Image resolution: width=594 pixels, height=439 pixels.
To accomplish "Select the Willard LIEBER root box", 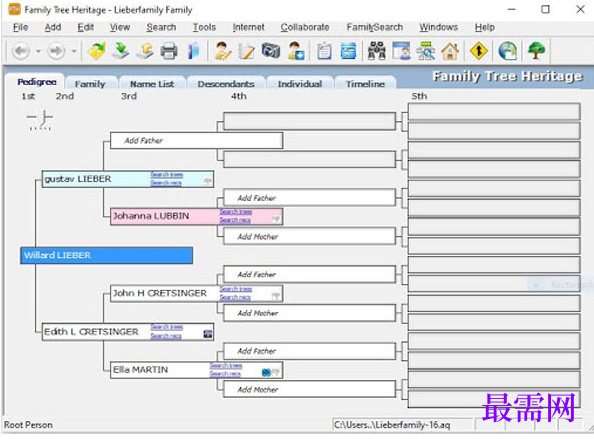I will (106, 255).
